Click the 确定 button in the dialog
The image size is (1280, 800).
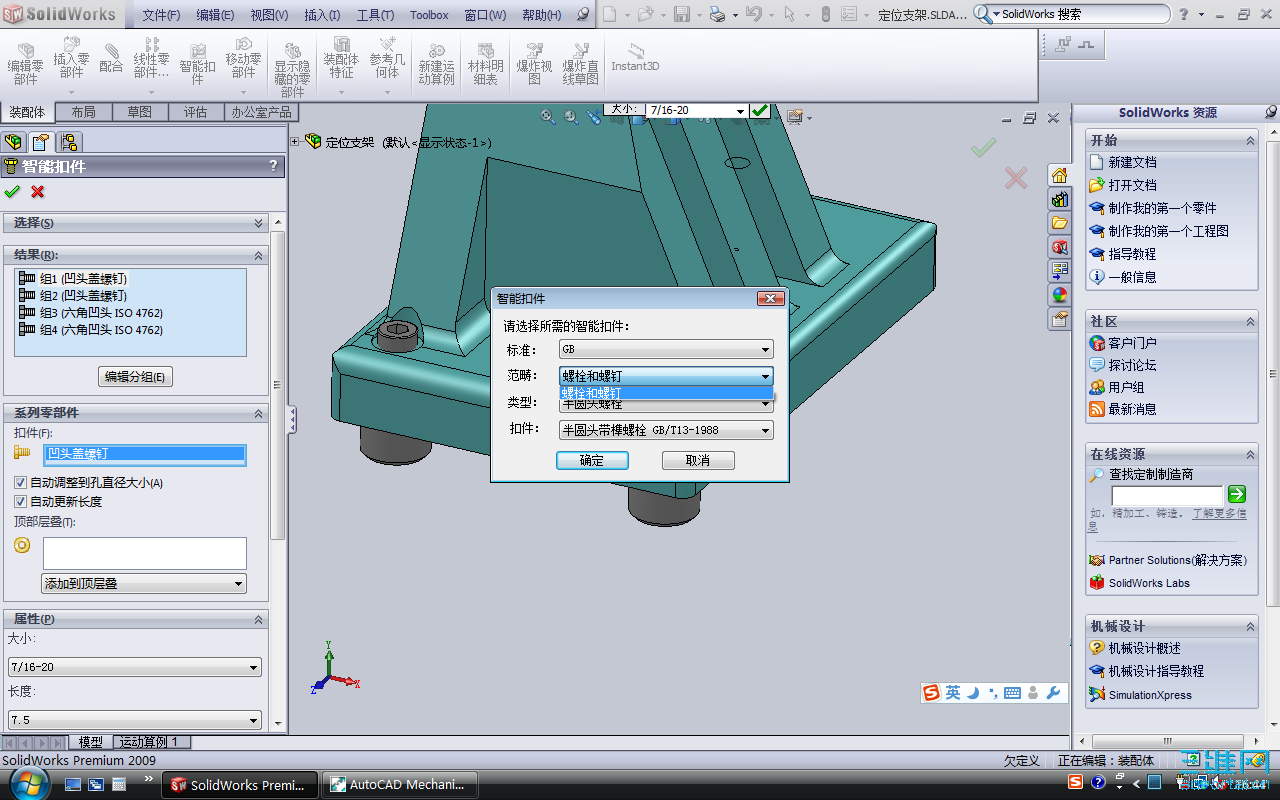[592, 460]
